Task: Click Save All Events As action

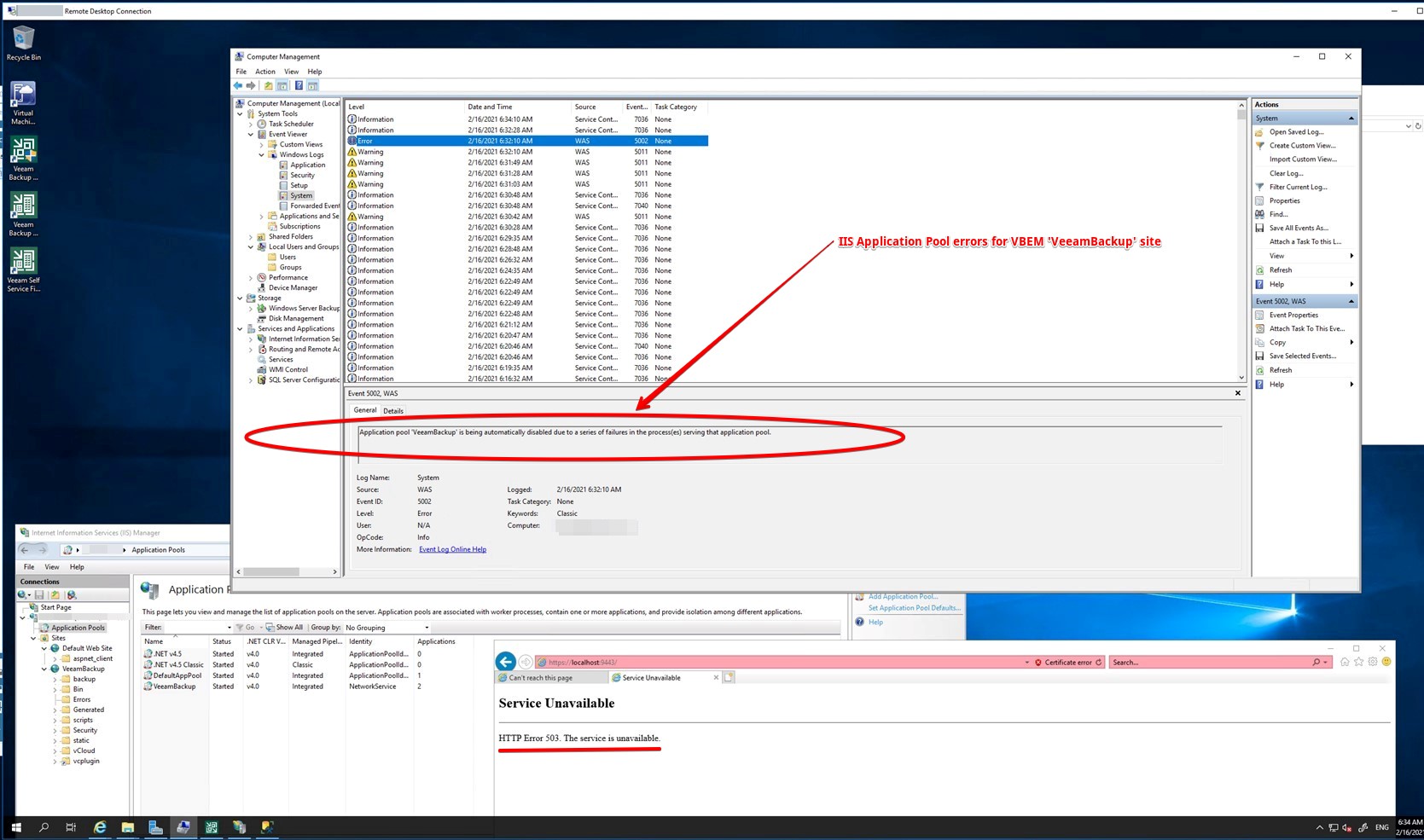Action: [1298, 228]
